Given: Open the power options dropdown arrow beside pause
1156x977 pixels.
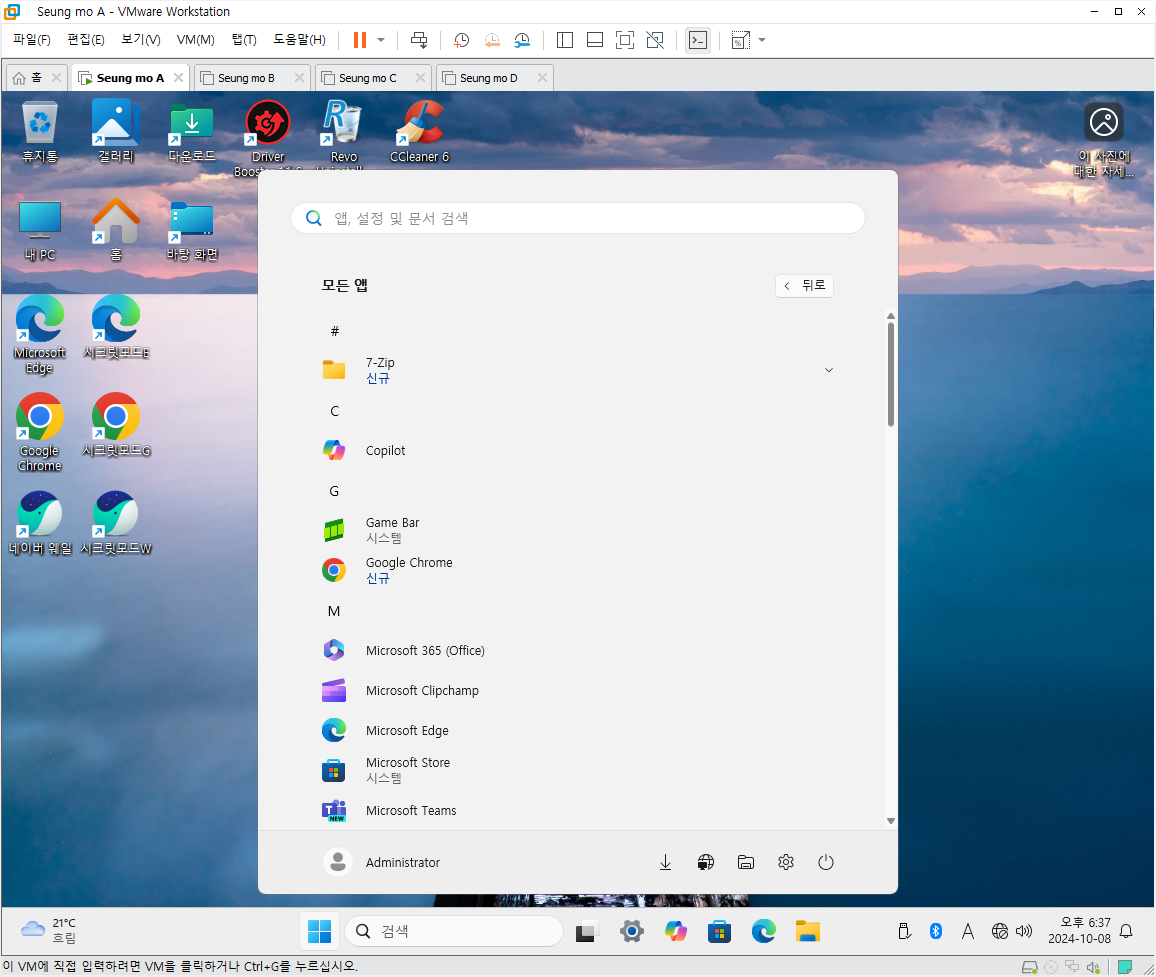Looking at the screenshot, I should tap(381, 40).
